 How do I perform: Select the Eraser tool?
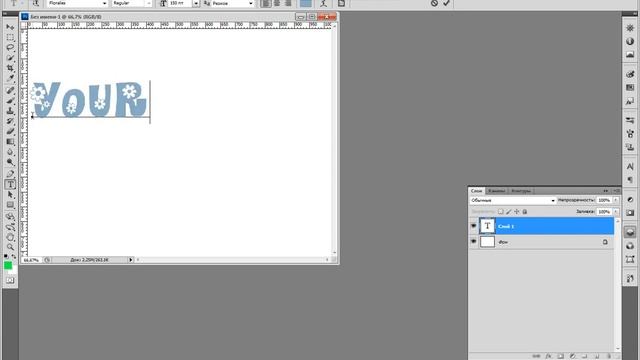10,131
